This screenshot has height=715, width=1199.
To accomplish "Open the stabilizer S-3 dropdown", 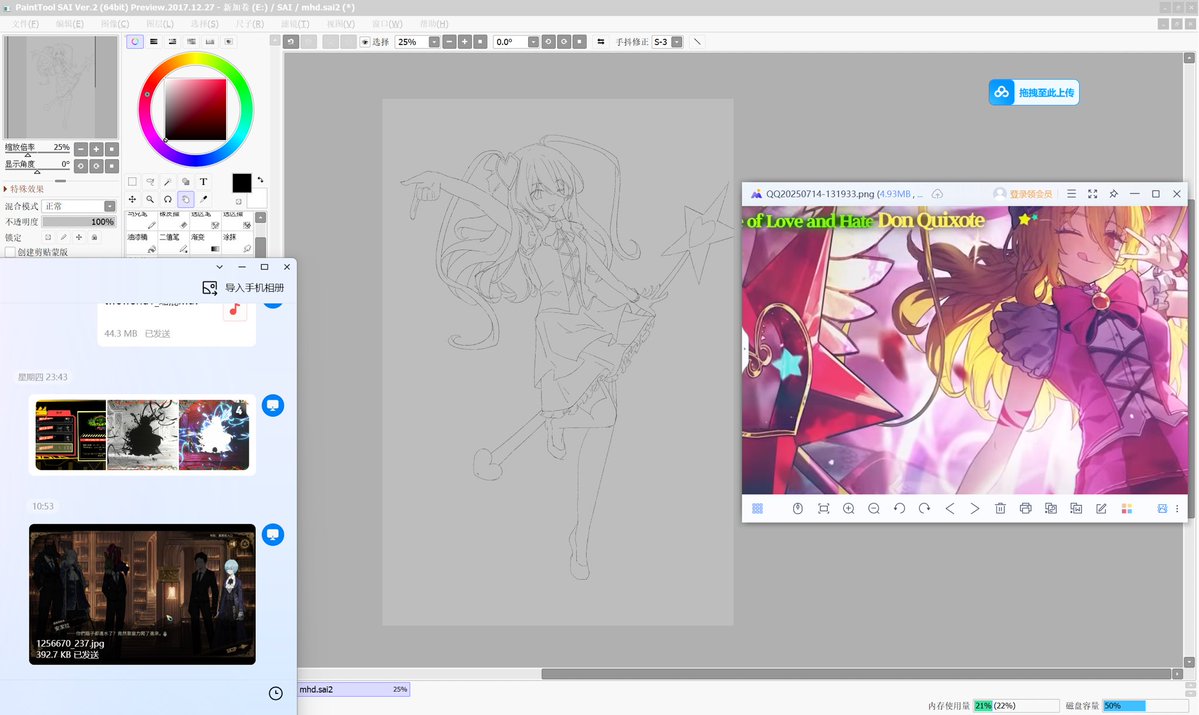I will pos(677,42).
